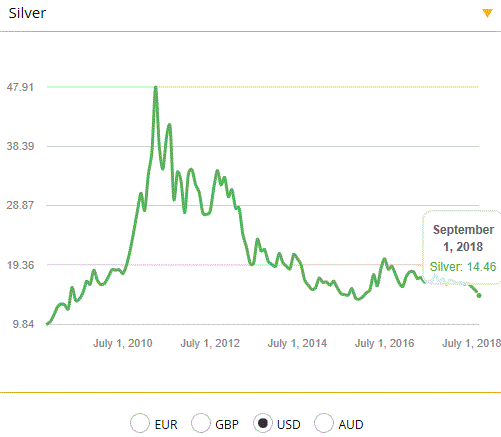Click the 9.84 y-axis value
The height and width of the screenshot is (437, 501).
point(23,324)
